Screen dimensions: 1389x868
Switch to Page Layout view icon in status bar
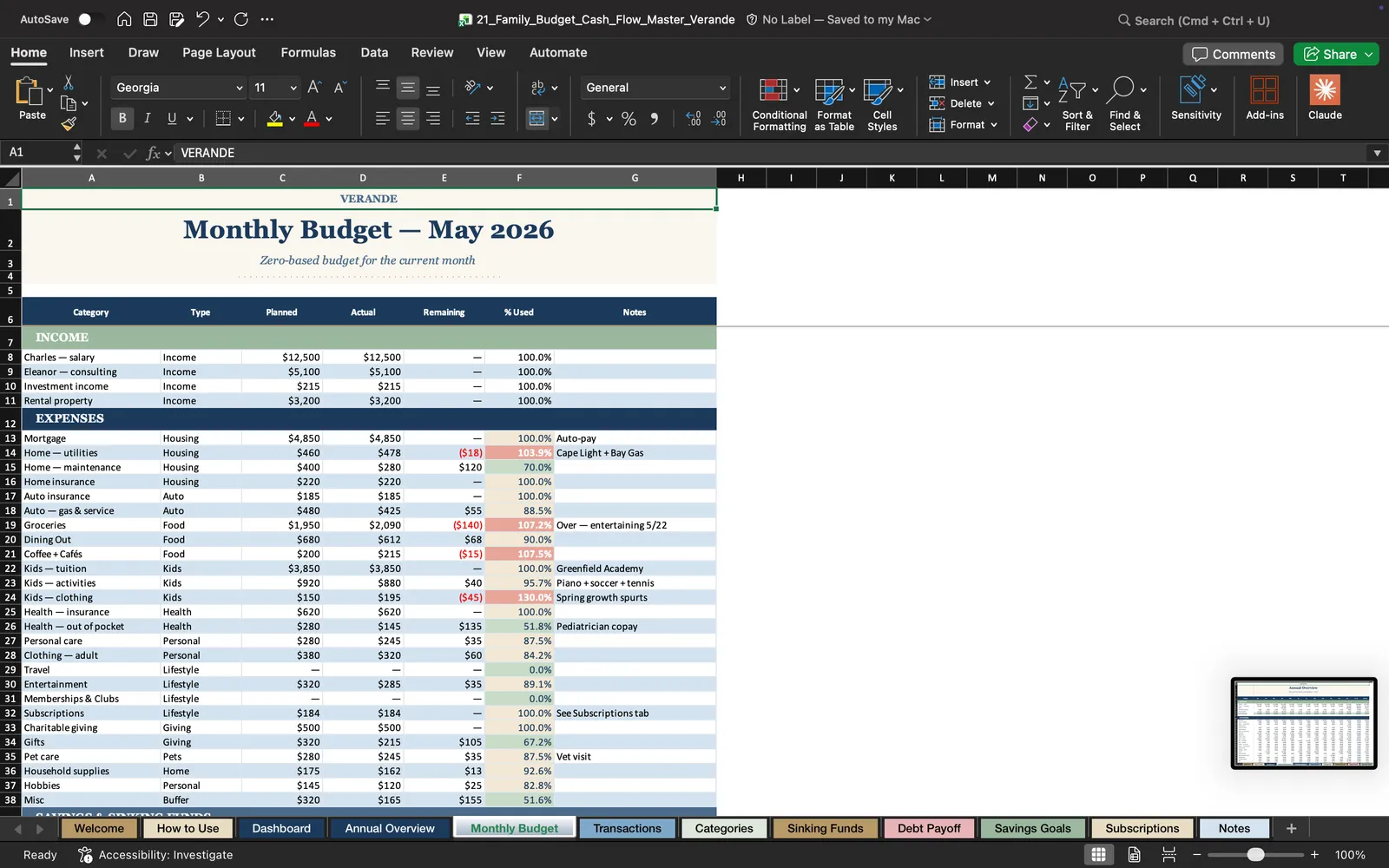coord(1134,854)
